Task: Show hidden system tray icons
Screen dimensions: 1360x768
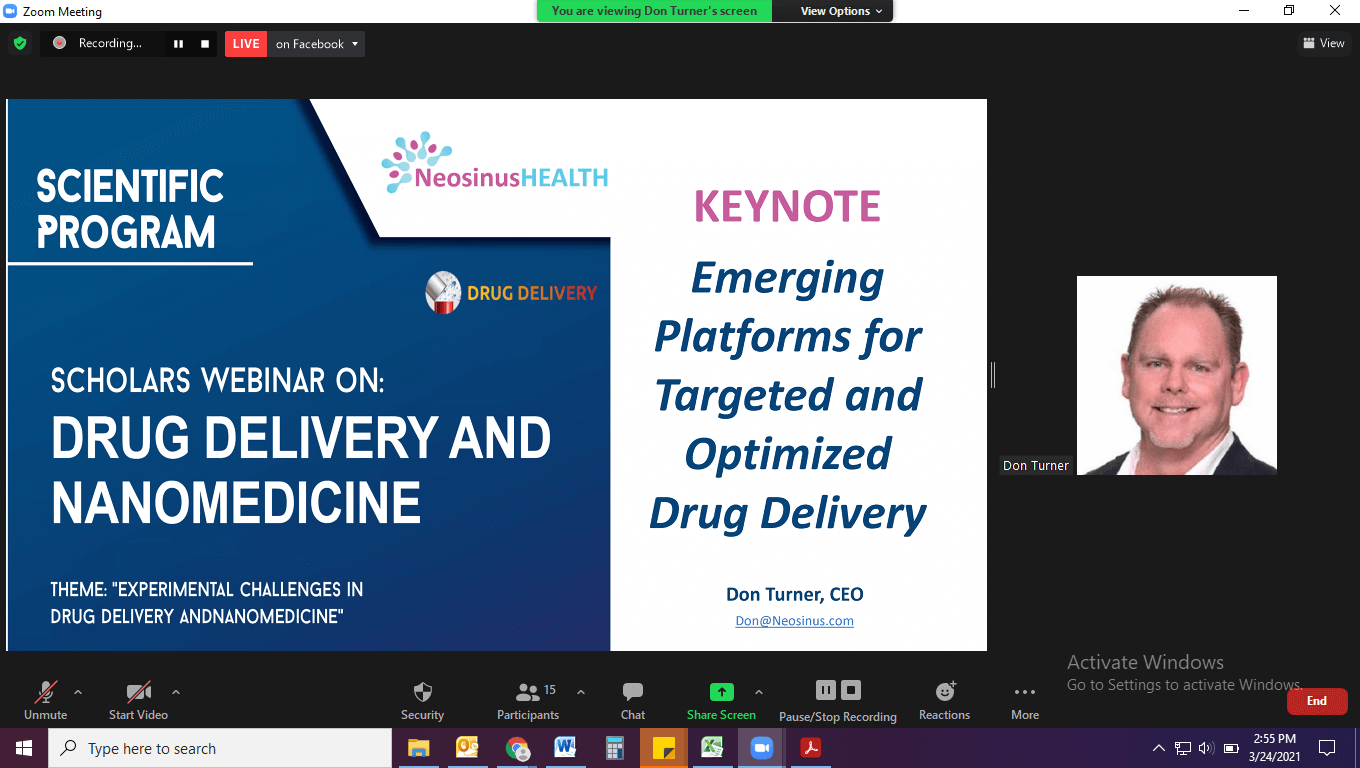Action: (x=1158, y=748)
